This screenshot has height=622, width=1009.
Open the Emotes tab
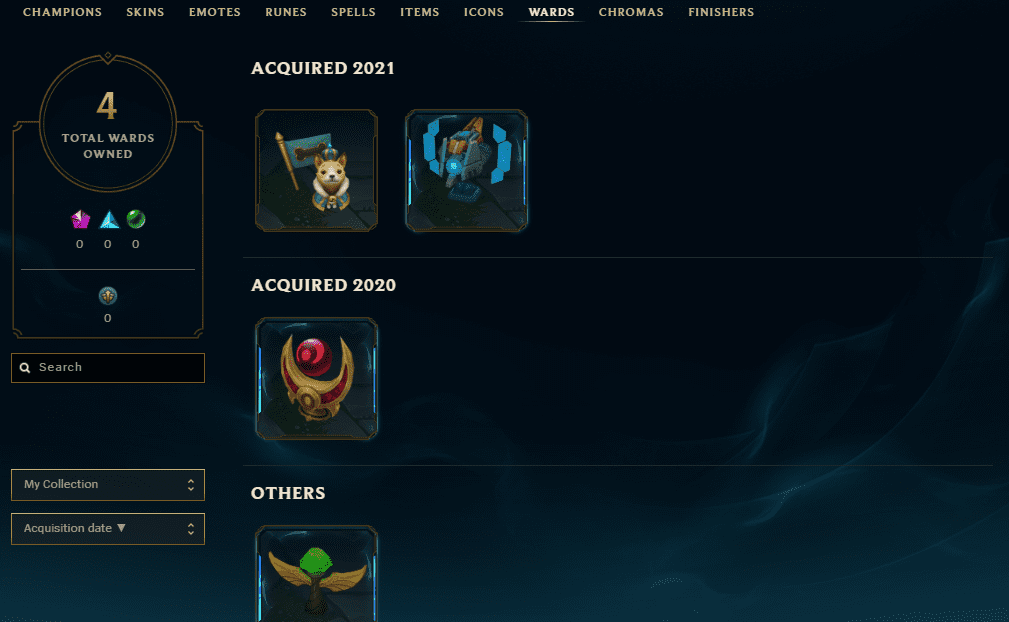pyautogui.click(x=215, y=12)
